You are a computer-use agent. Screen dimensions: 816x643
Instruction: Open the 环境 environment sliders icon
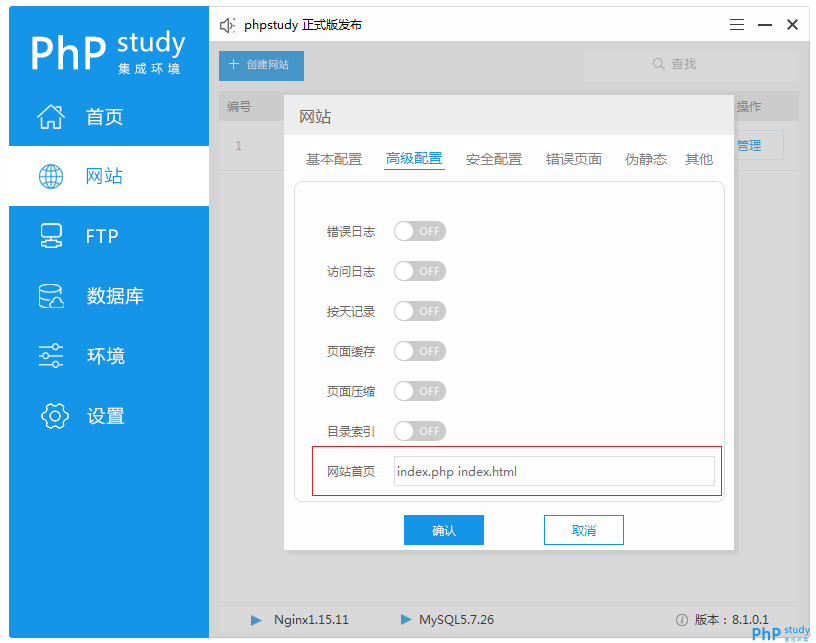click(x=51, y=356)
